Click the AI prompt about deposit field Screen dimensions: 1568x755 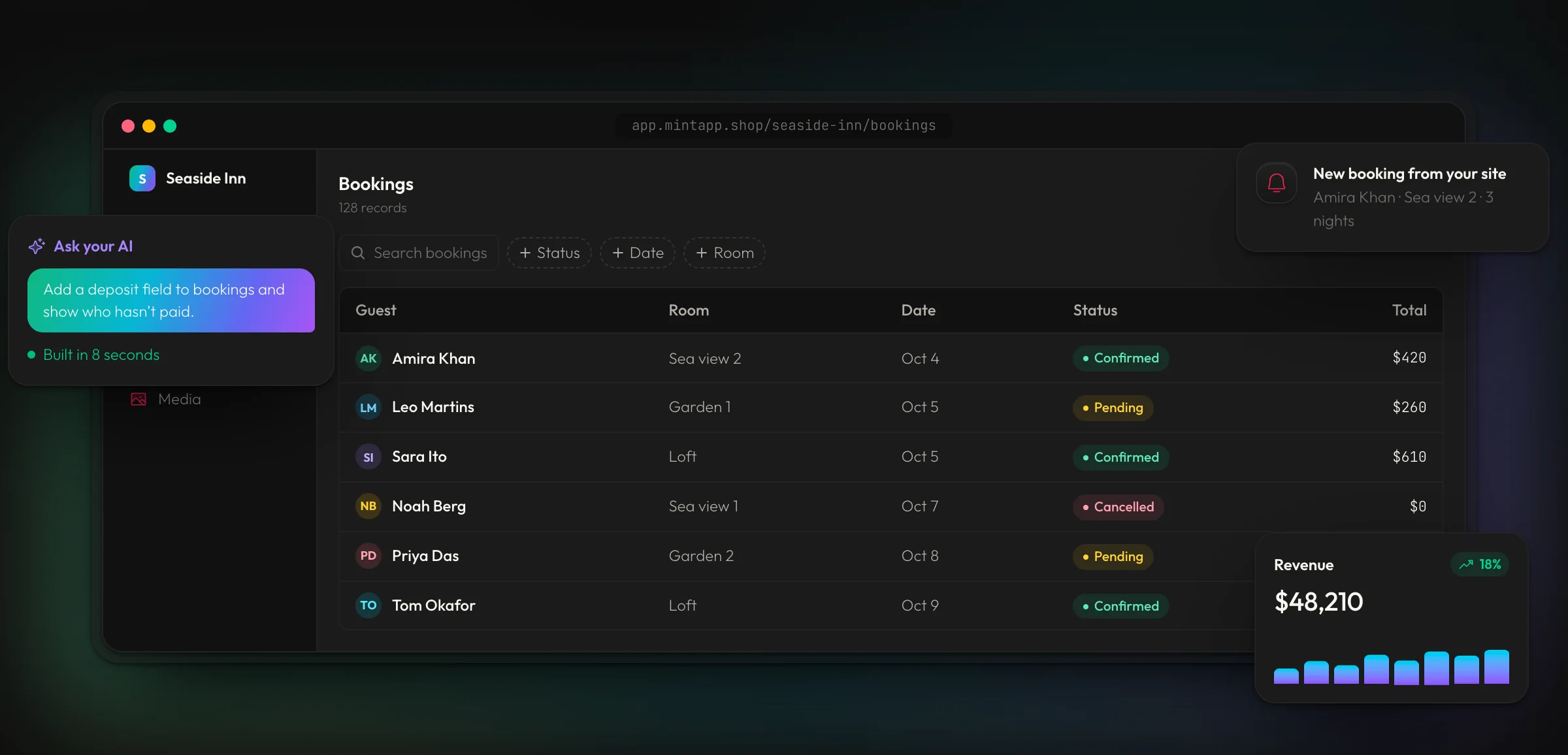(x=171, y=300)
